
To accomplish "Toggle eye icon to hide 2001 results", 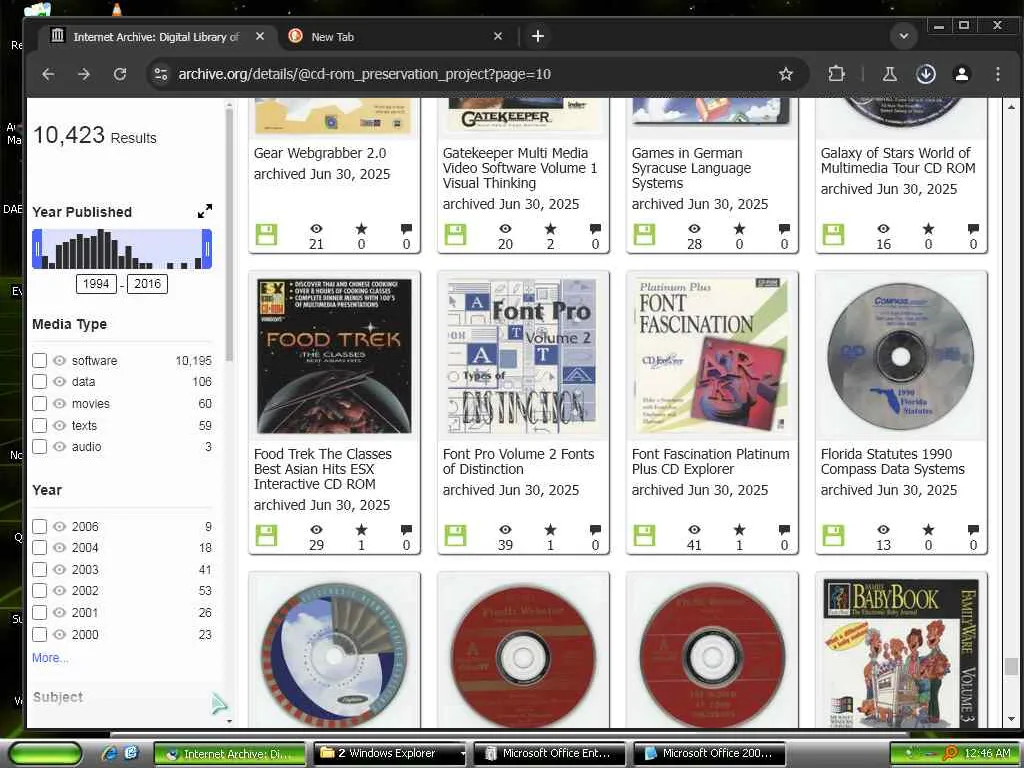I will [59, 613].
